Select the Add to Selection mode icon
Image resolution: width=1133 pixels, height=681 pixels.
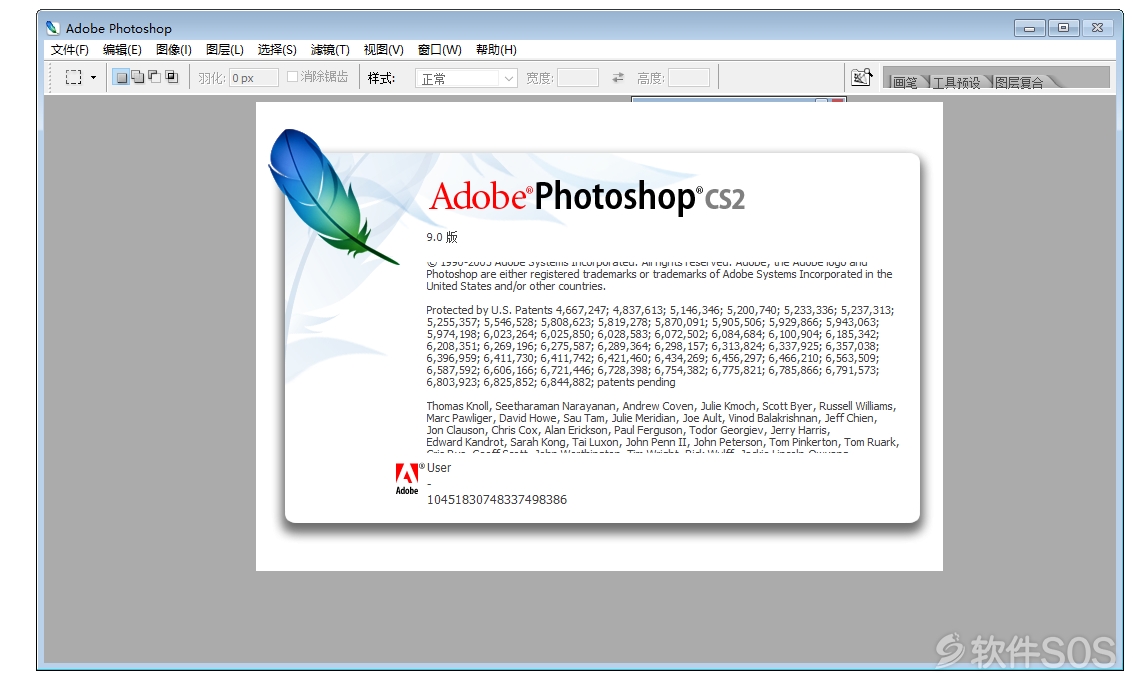138,77
